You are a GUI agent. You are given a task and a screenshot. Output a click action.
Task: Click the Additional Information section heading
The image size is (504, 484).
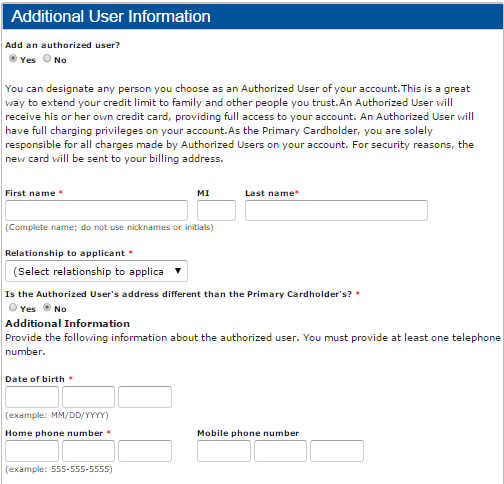68,324
